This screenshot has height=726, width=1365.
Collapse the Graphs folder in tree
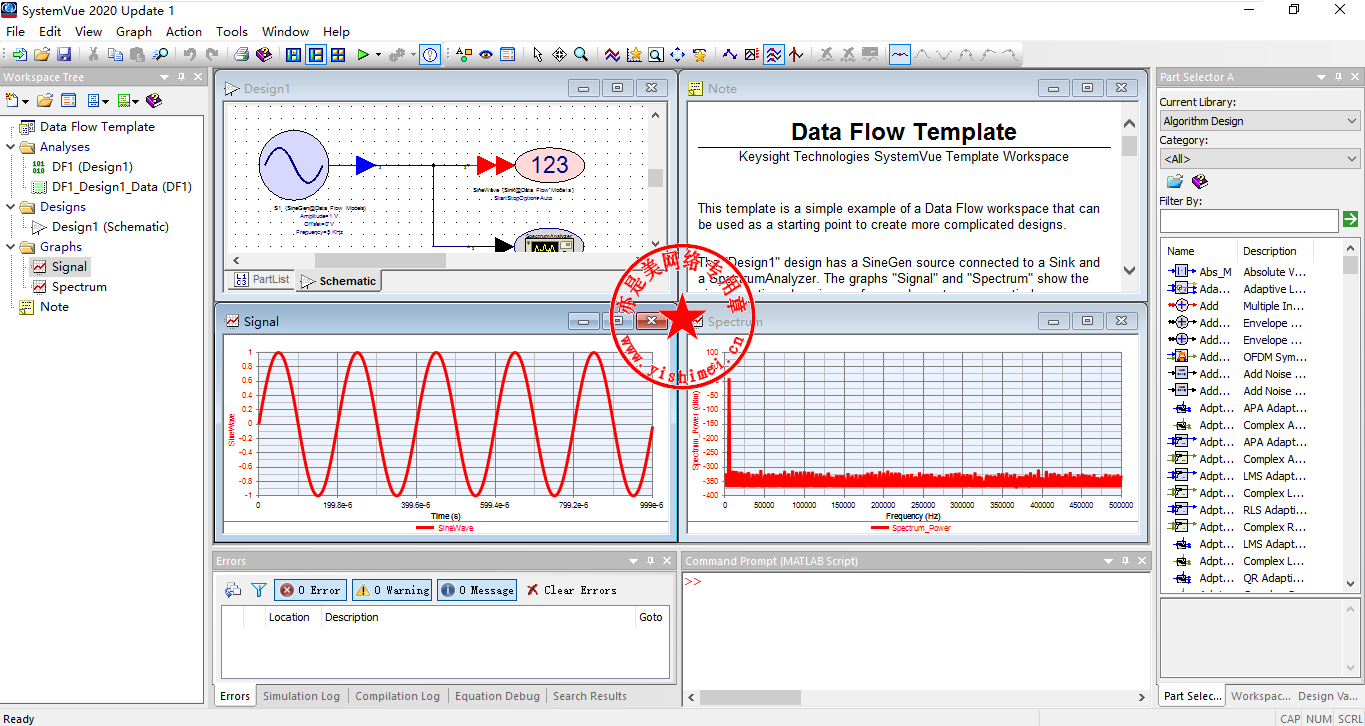(11, 247)
